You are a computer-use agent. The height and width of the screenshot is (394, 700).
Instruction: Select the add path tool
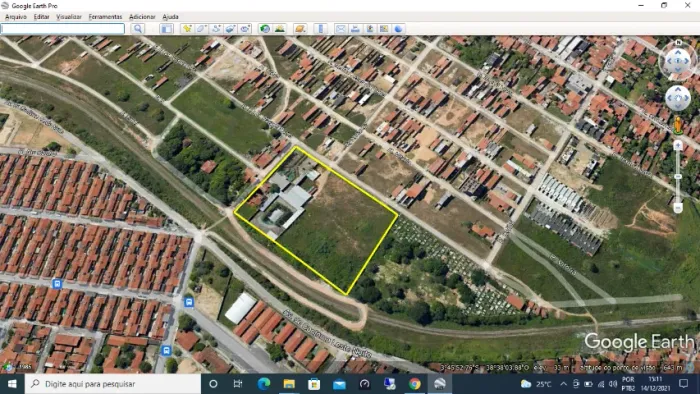(216, 29)
